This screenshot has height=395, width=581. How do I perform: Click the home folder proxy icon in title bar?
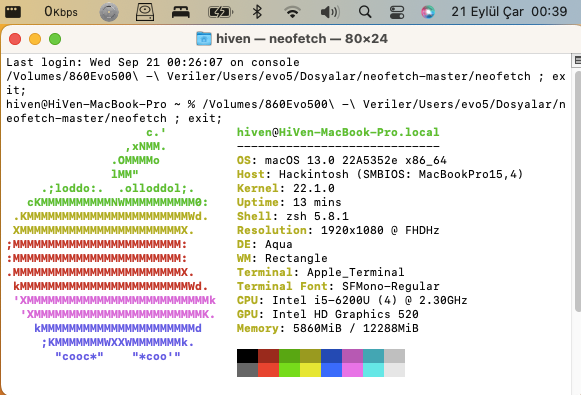tap(204, 39)
